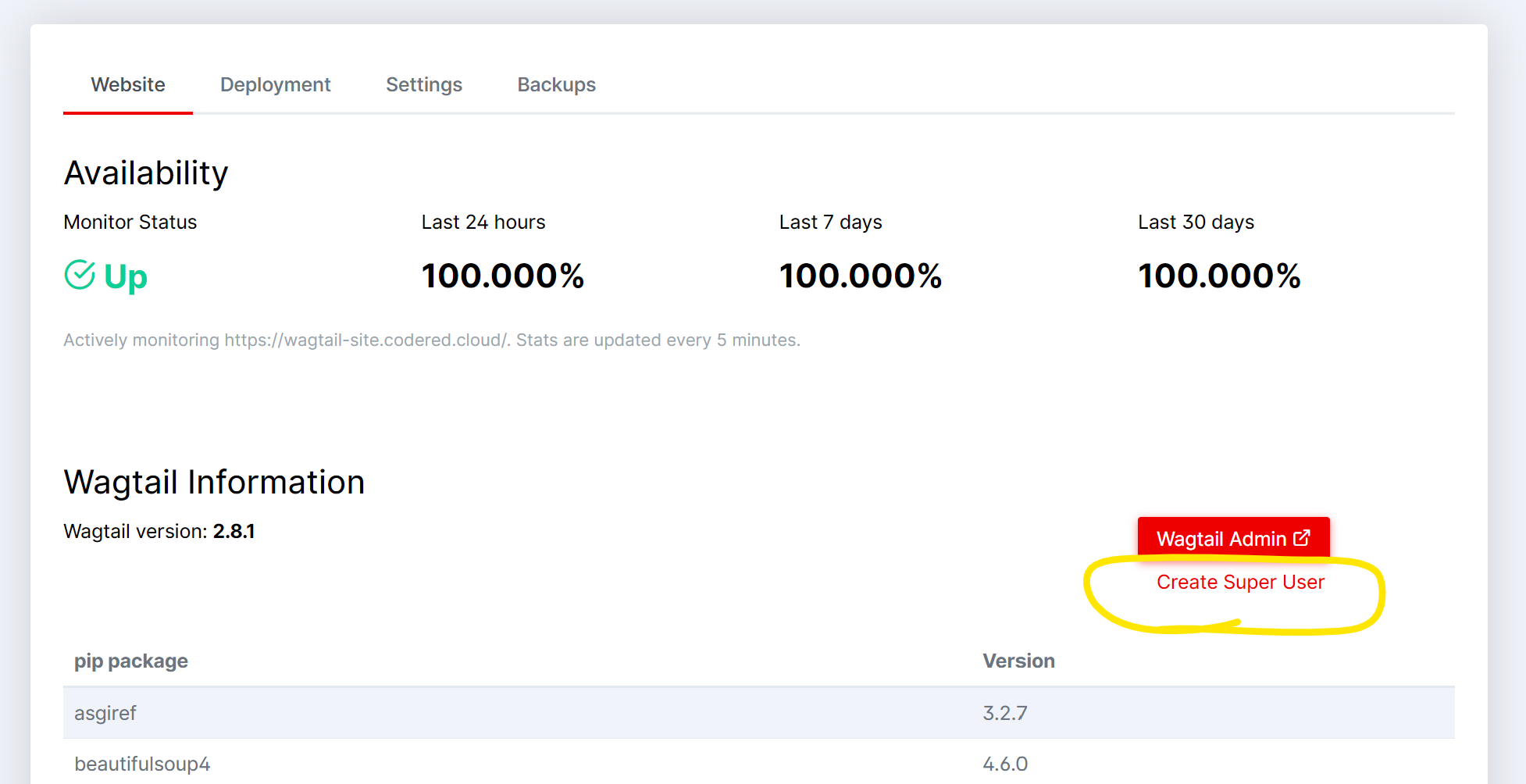Click the external link icon on Wagtail Admin
1526x784 pixels.
(x=1302, y=538)
